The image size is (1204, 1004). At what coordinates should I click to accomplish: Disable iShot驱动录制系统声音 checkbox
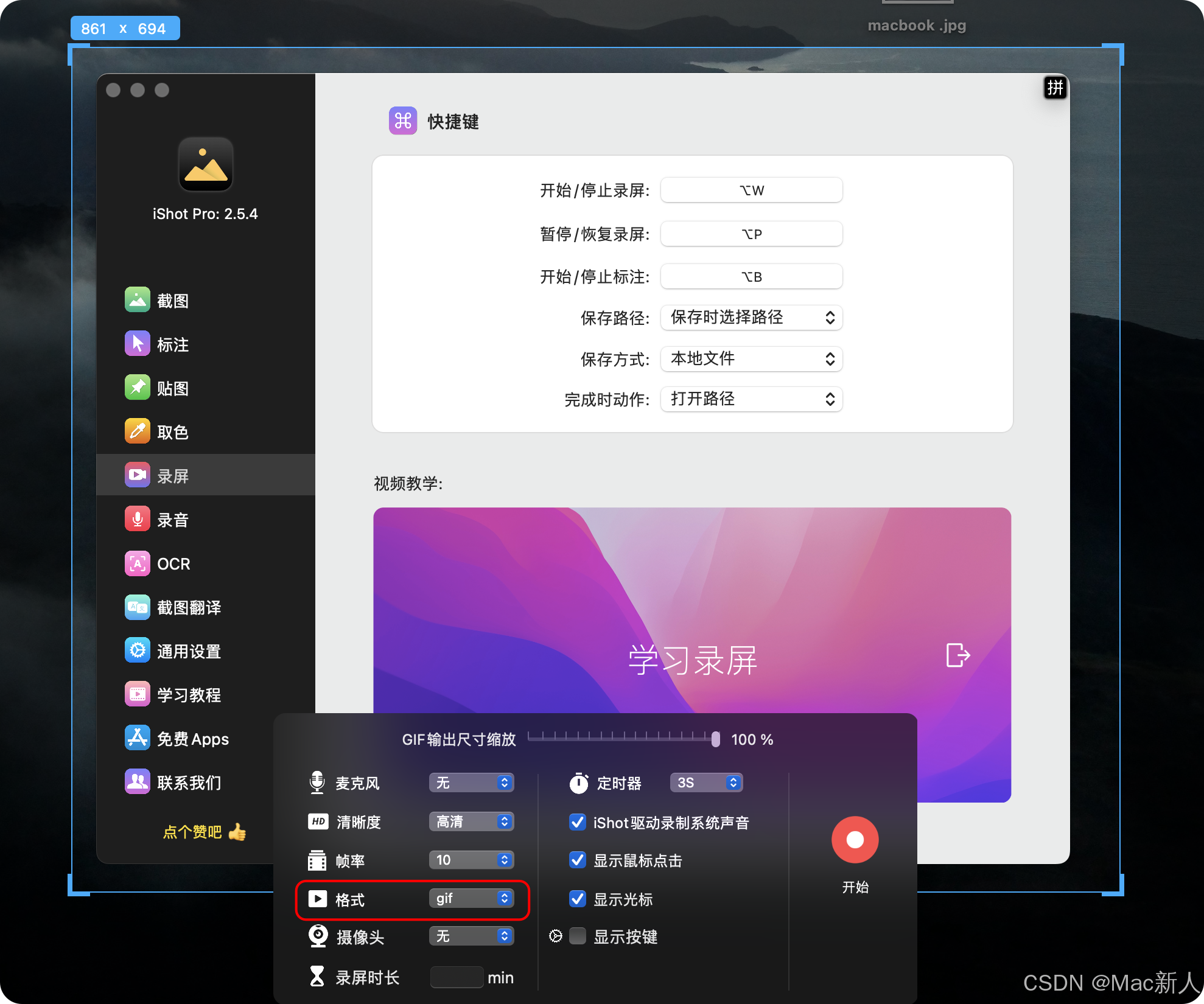[x=578, y=822]
